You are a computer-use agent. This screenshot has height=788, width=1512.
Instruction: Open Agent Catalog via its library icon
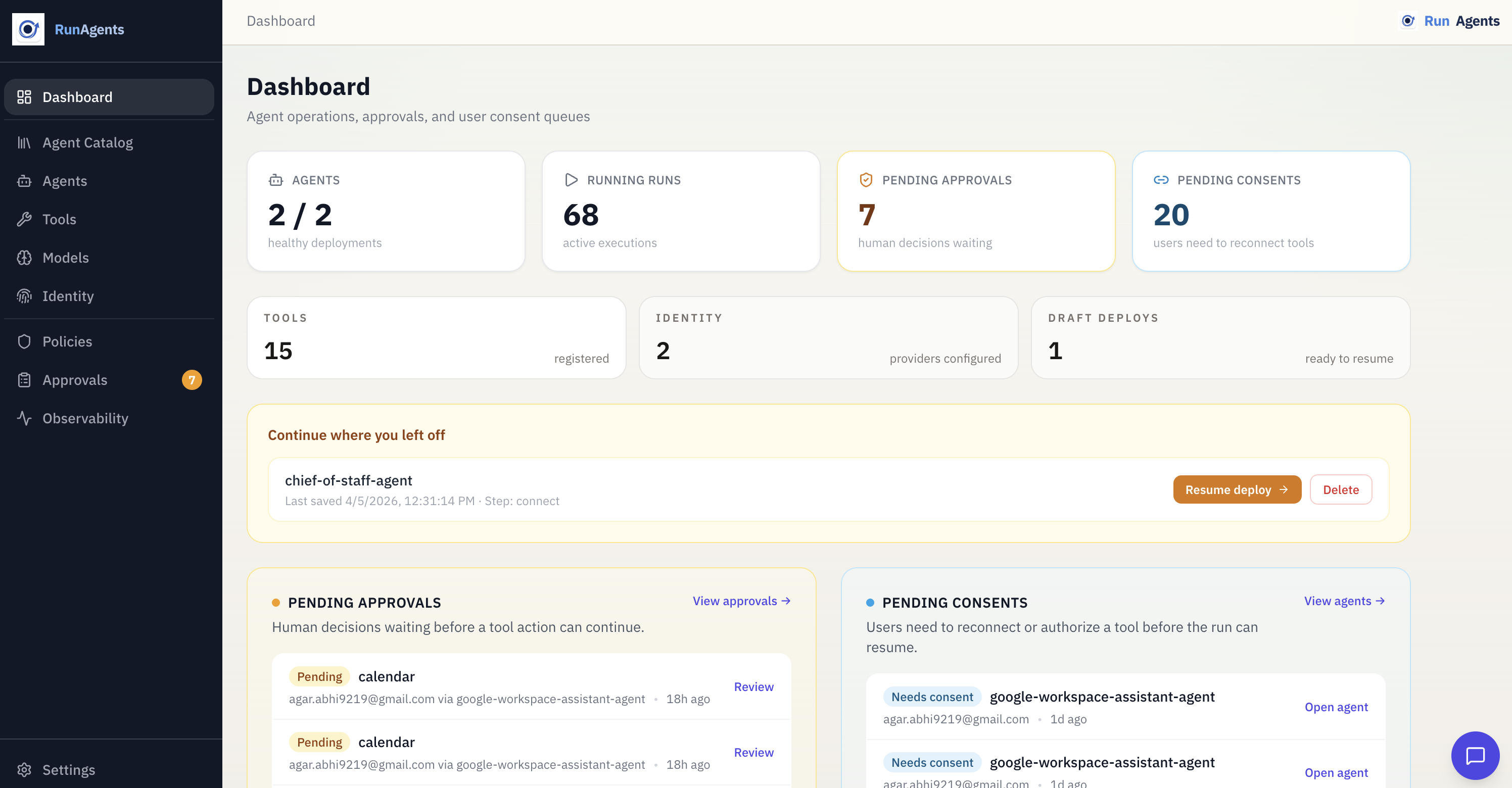coord(24,142)
